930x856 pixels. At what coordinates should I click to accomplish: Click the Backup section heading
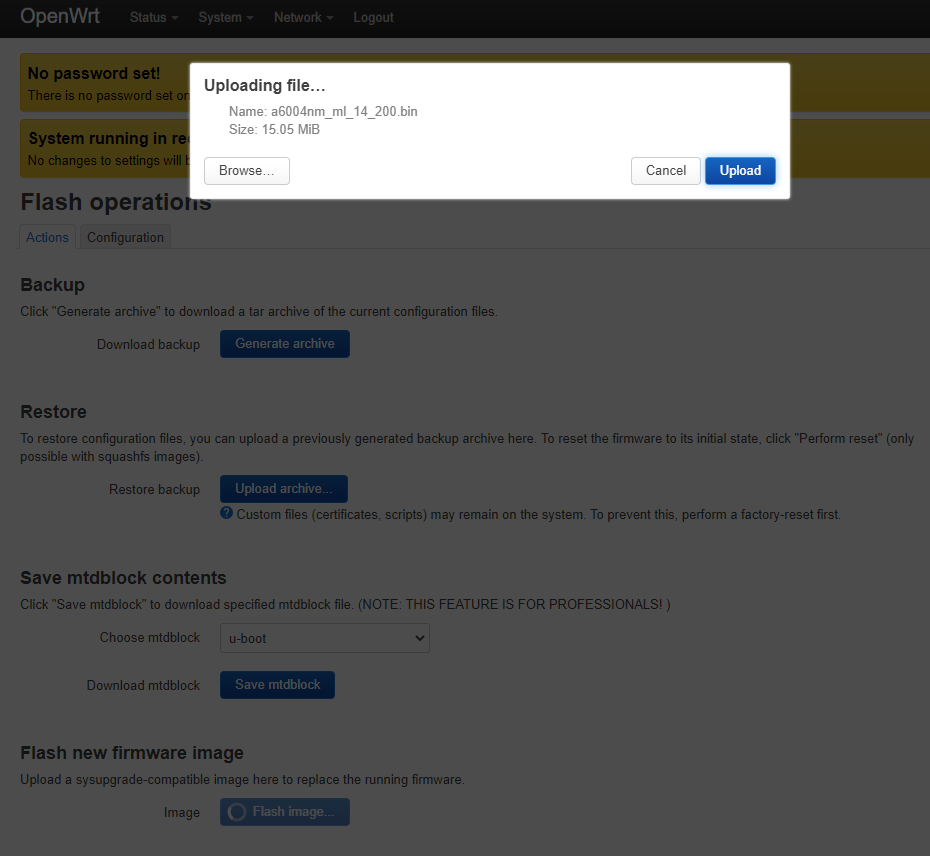pyautogui.click(x=52, y=285)
